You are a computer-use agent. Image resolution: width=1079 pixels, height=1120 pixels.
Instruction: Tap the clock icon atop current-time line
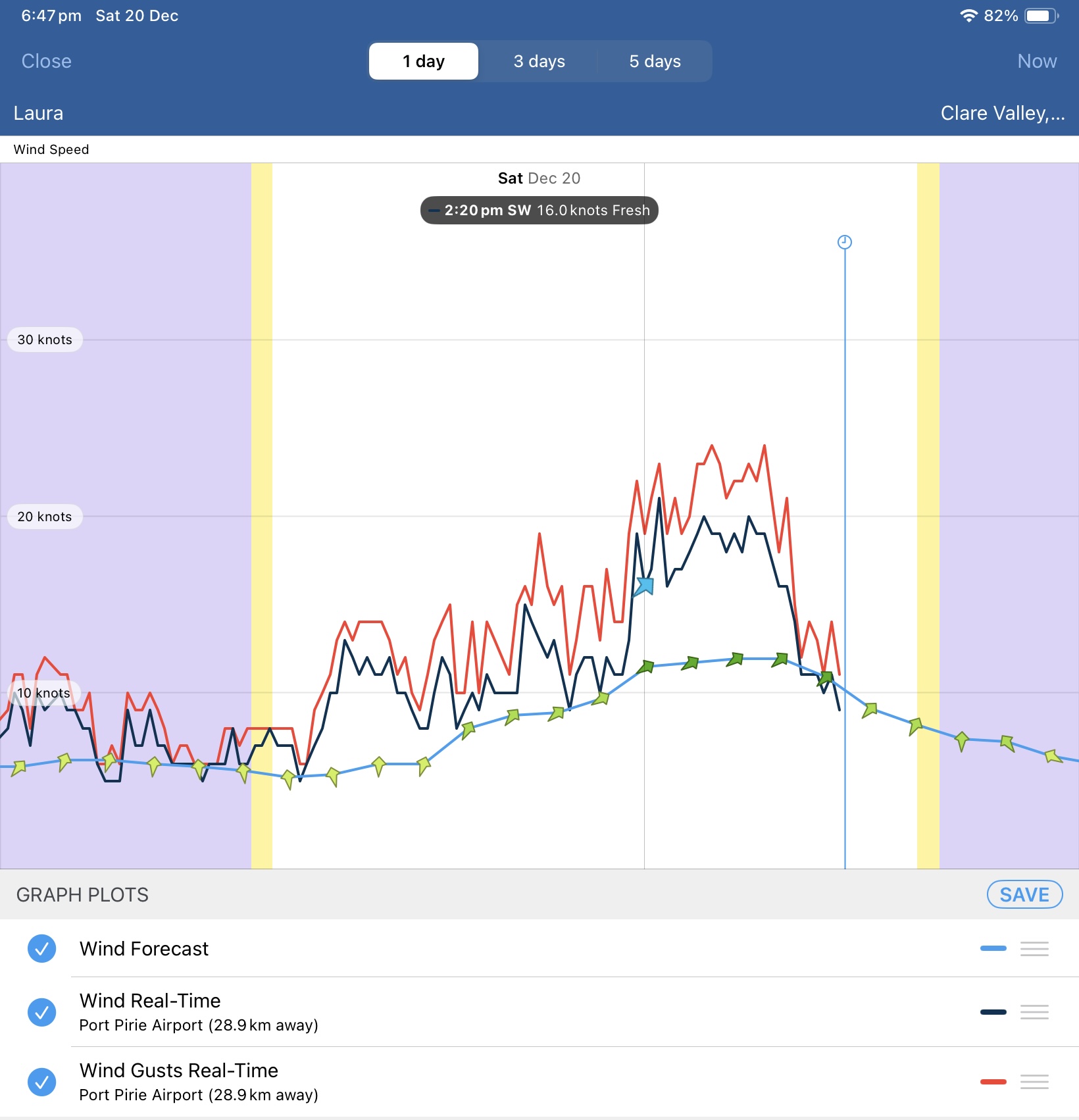click(x=845, y=242)
